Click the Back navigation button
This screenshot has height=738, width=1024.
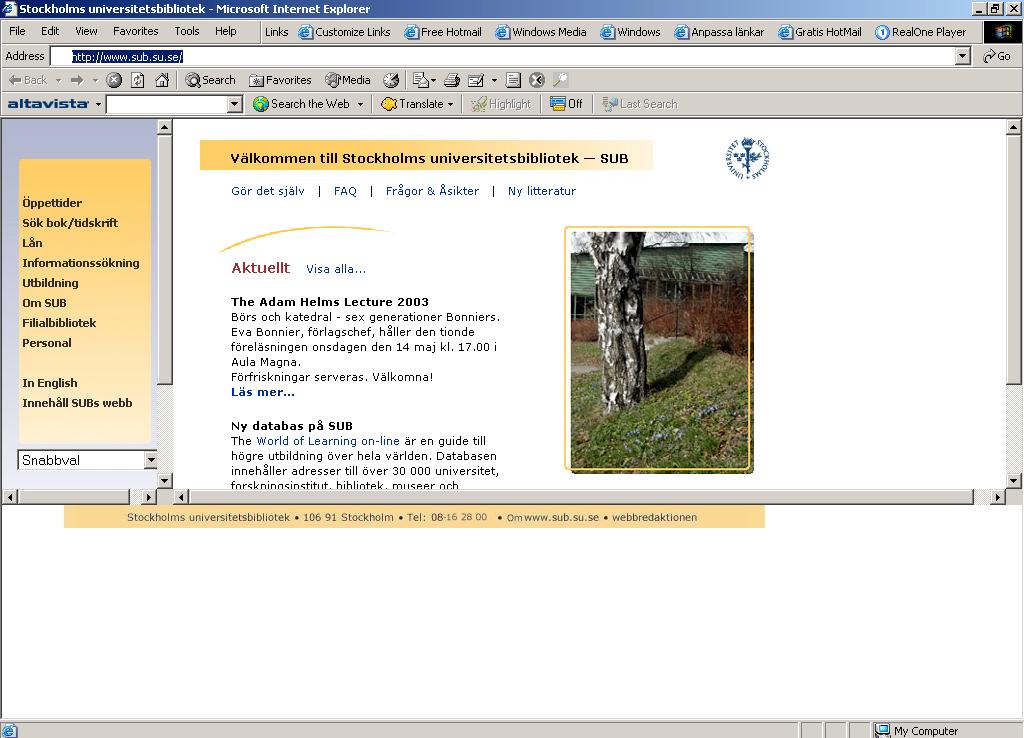click(x=27, y=80)
